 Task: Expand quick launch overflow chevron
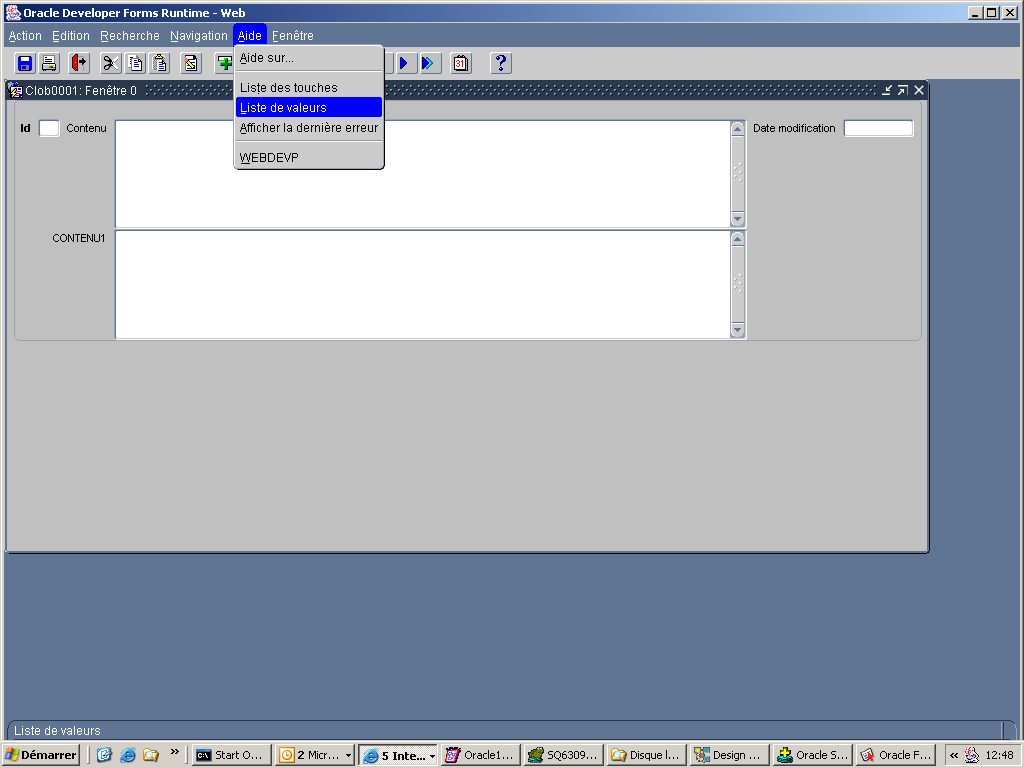174,752
